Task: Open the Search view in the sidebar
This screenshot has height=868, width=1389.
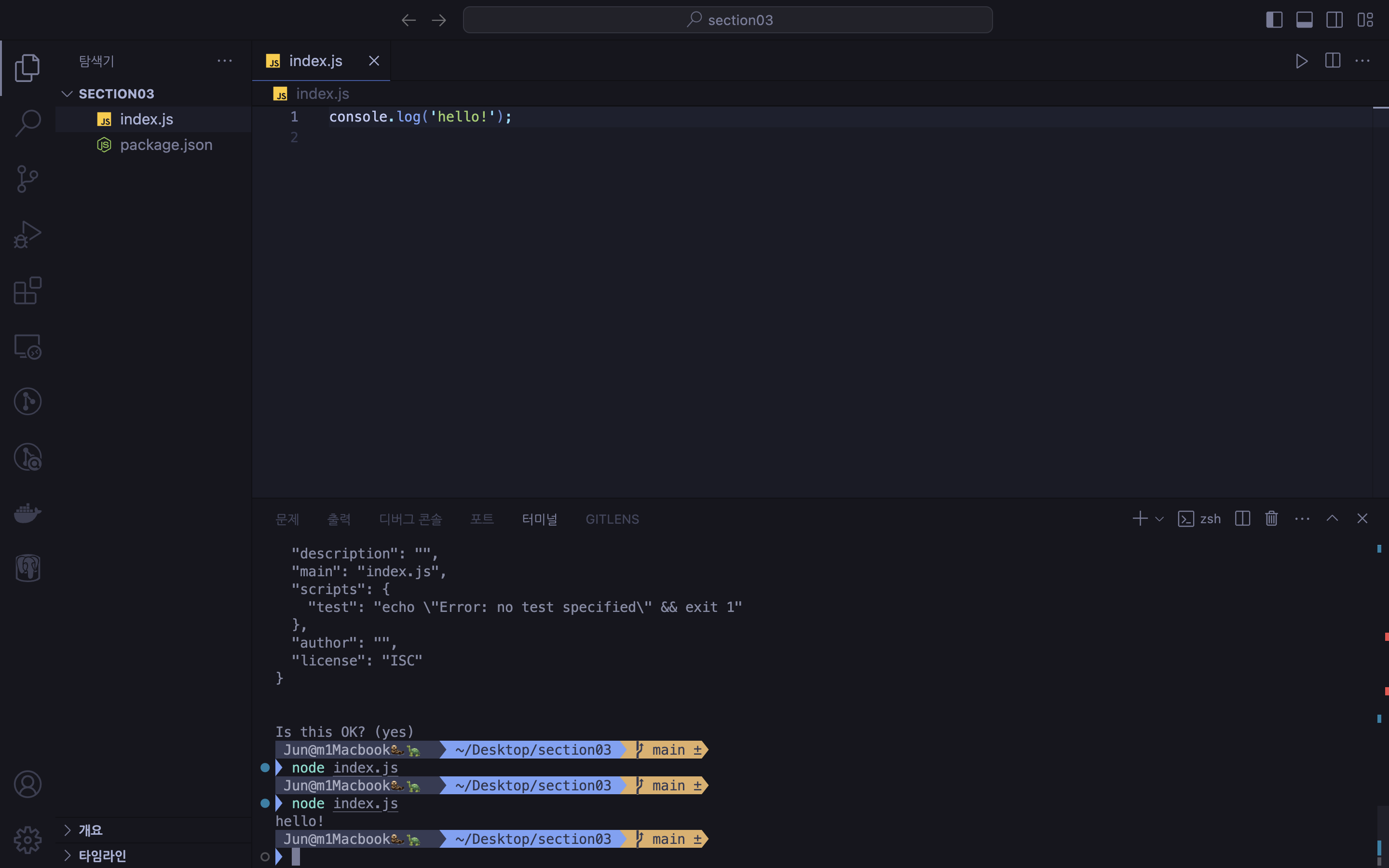Action: tap(27, 122)
